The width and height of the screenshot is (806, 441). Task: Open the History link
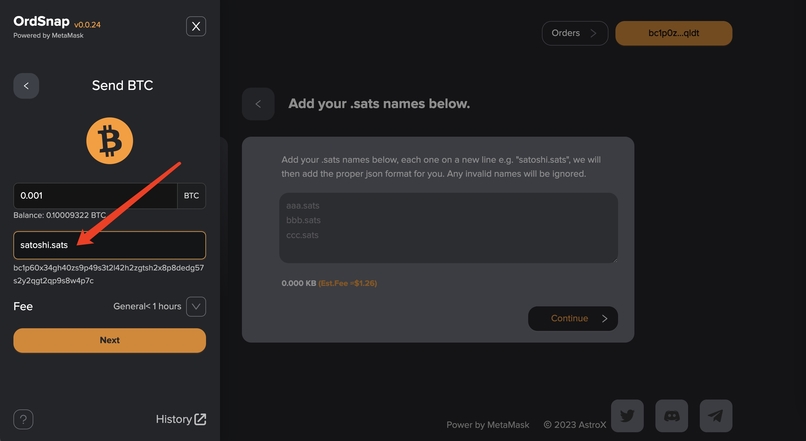pos(181,419)
